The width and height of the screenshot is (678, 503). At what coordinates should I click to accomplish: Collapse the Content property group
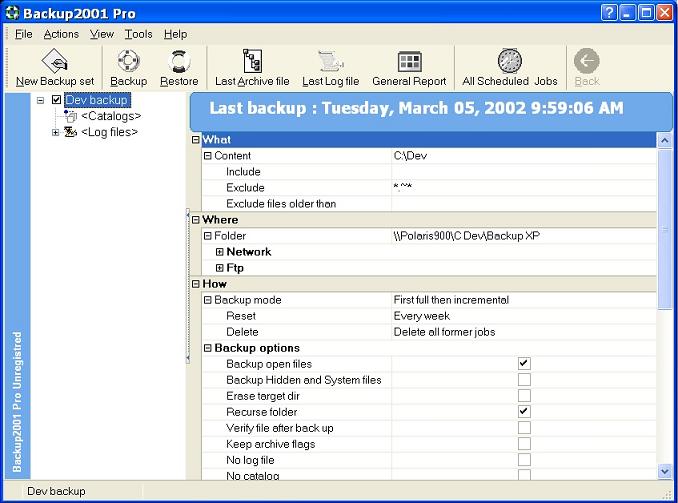click(208, 156)
